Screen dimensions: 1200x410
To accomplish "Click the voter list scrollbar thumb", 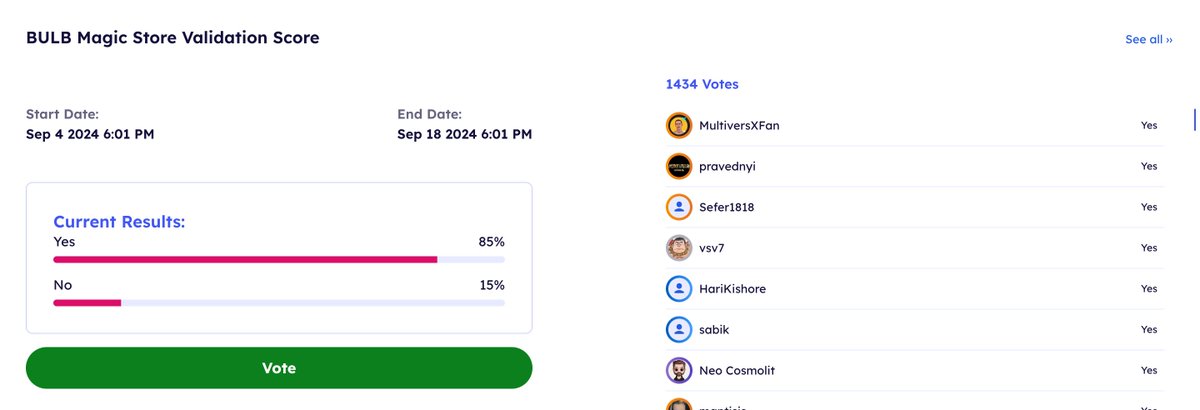I will pyautogui.click(x=1195, y=119).
